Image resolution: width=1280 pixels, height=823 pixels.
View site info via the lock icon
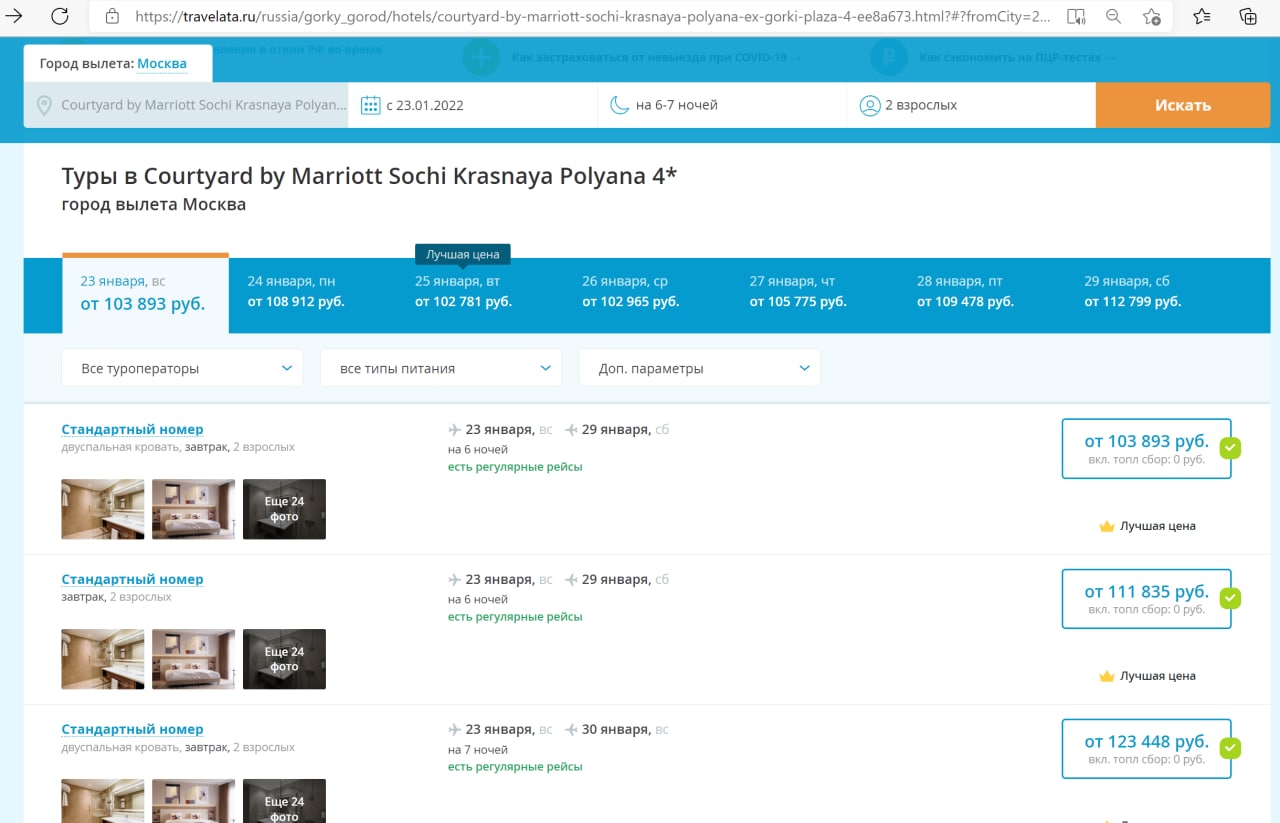click(x=112, y=16)
